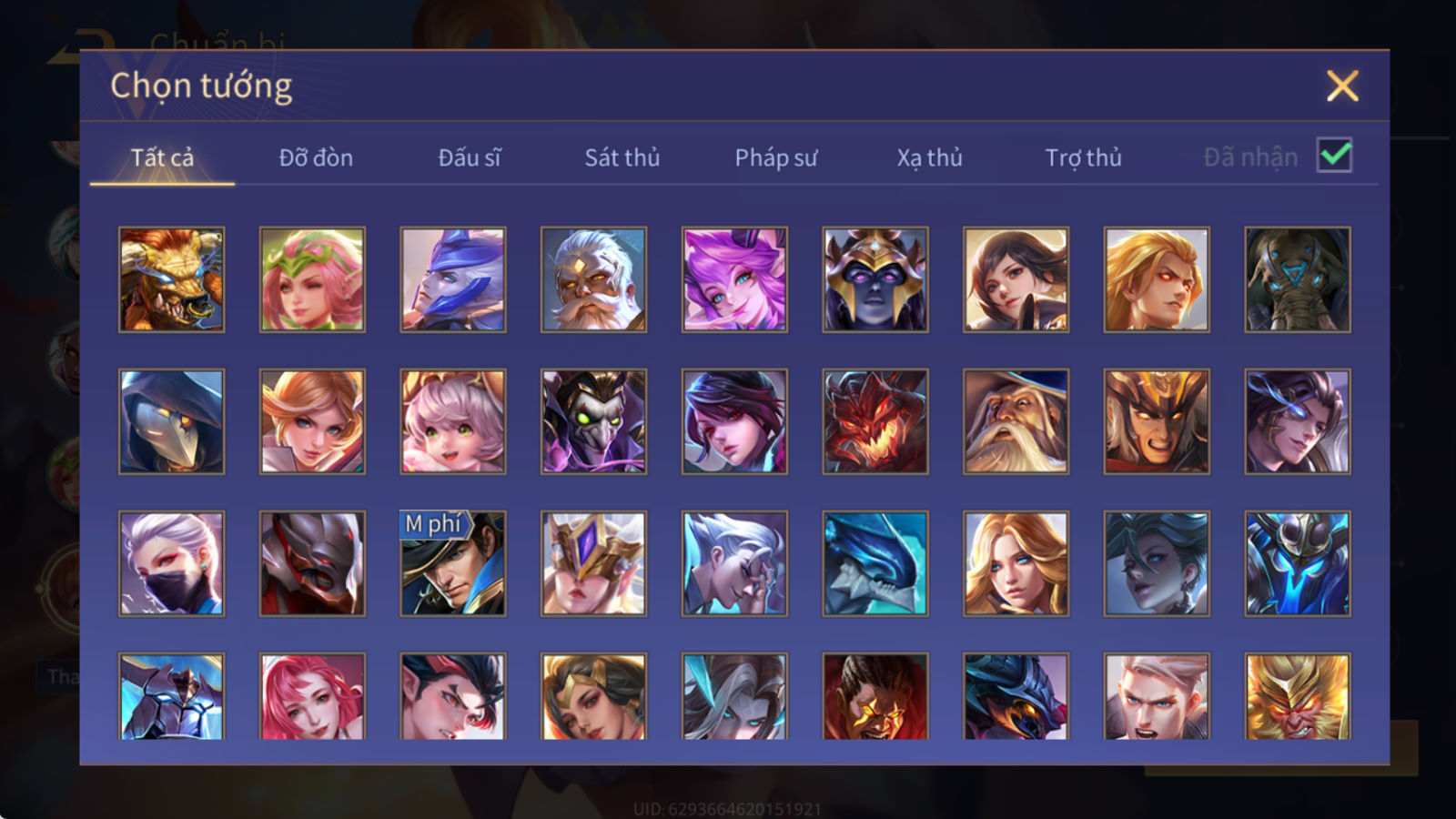Viewport: 1456px width, 819px height.
Task: Select the plague doctor masked hero
Action: pyautogui.click(x=171, y=421)
